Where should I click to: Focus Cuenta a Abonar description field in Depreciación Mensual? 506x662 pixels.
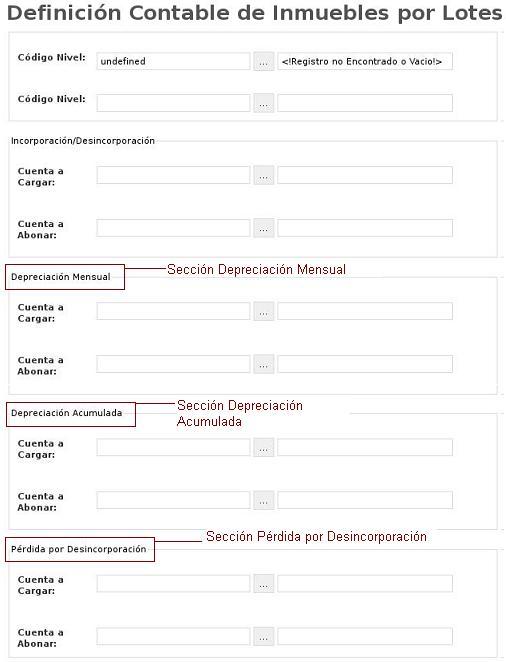click(365, 364)
